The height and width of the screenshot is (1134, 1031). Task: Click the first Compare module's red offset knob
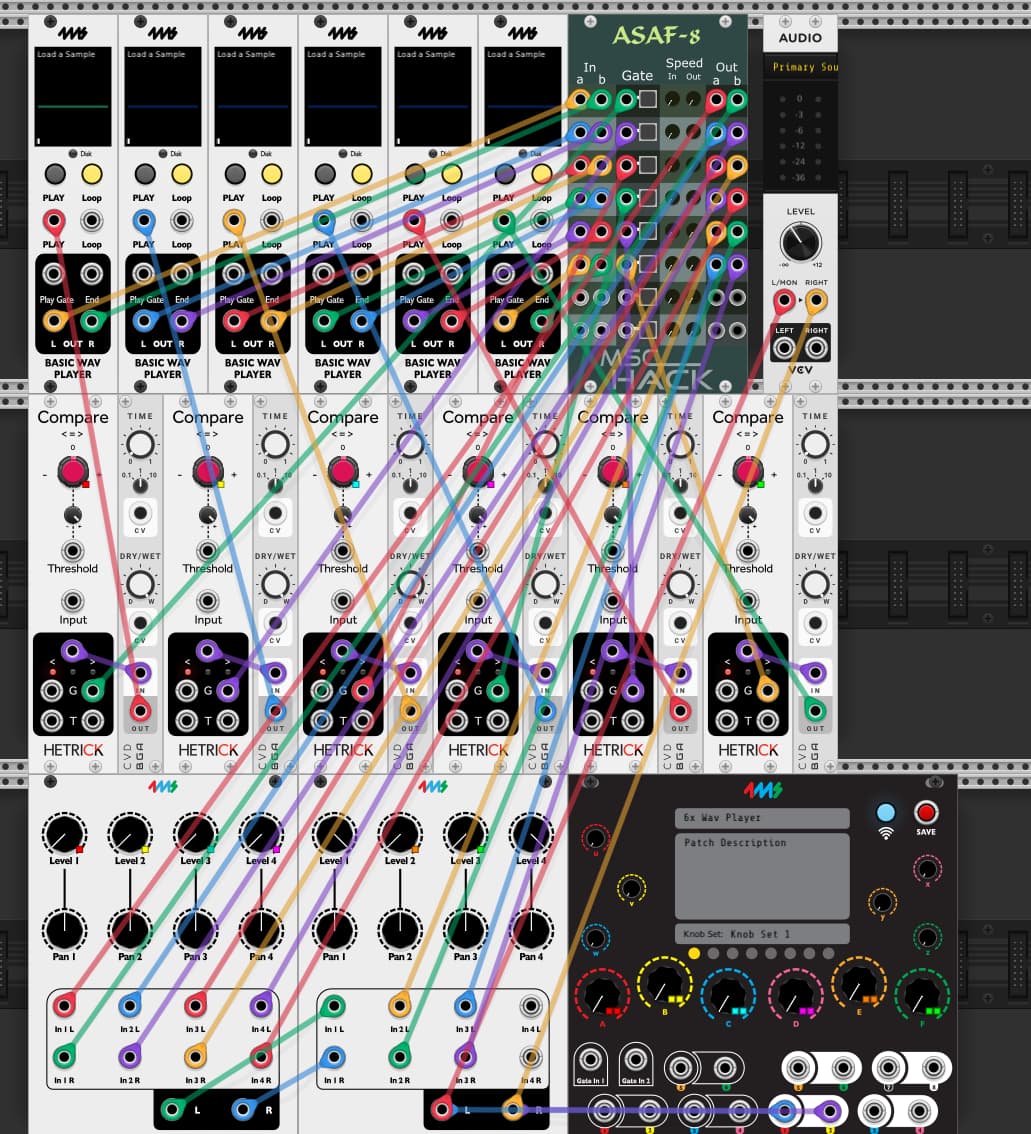pos(72,470)
